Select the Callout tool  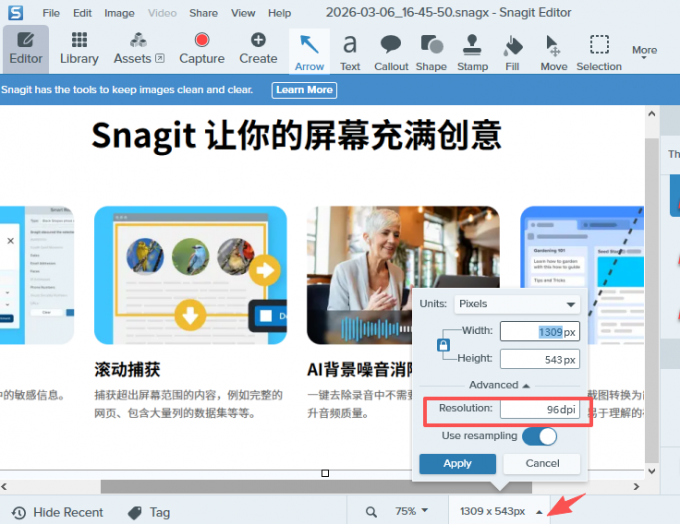click(391, 52)
